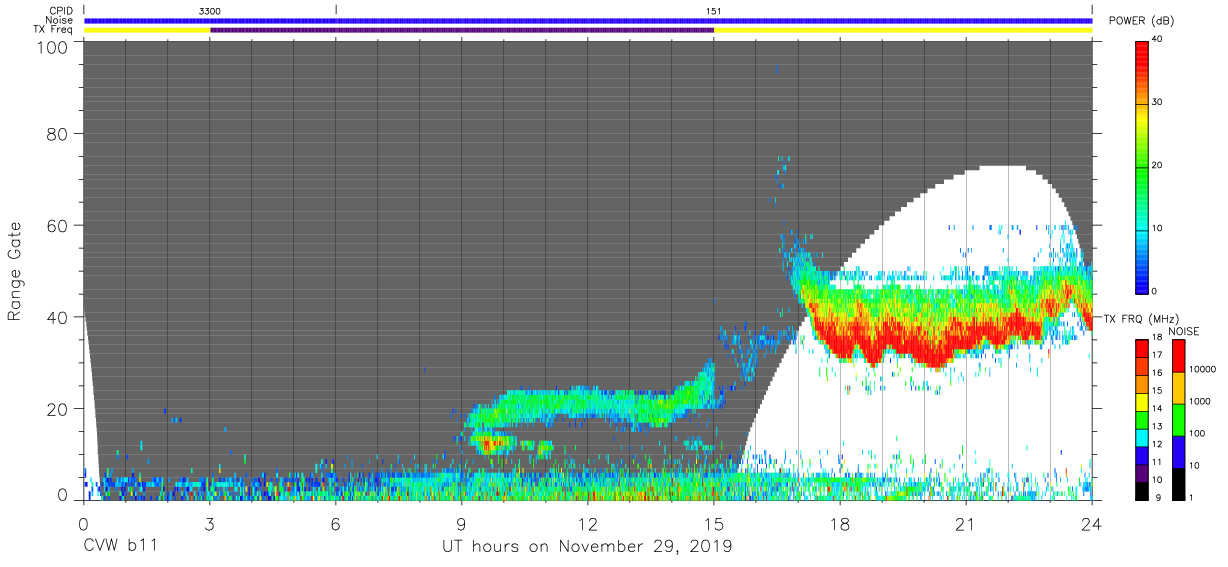Click the Range Gate axis label
Image resolution: width=1228 pixels, height=567 pixels.
click(x=15, y=271)
